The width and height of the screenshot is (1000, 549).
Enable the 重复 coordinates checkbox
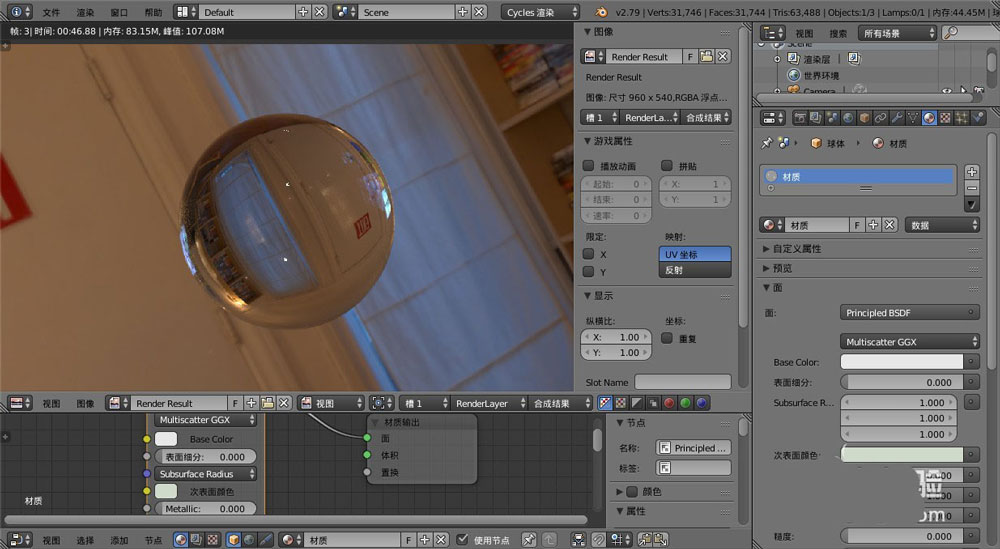point(667,339)
